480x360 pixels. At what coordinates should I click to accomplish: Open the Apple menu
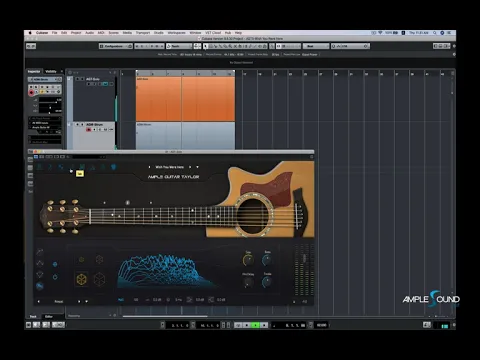(x=30, y=33)
